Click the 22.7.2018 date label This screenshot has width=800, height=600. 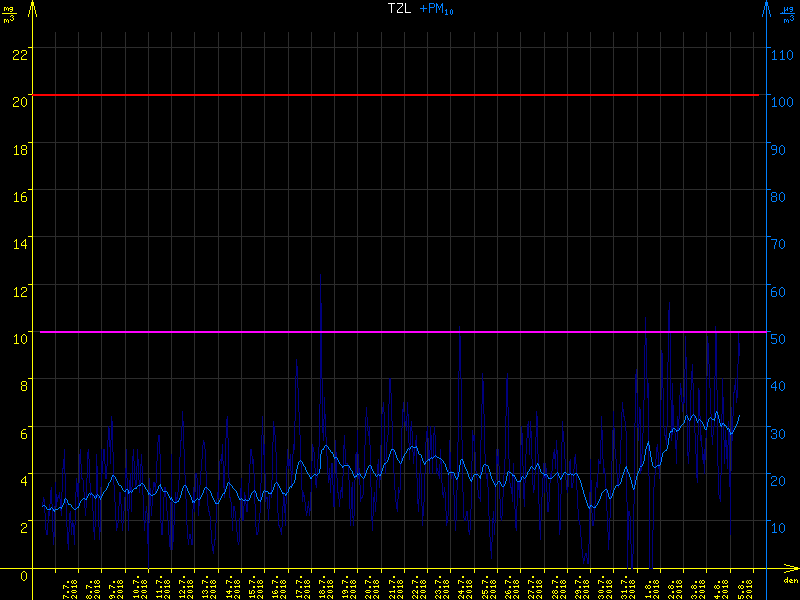pyautogui.click(x=416, y=588)
